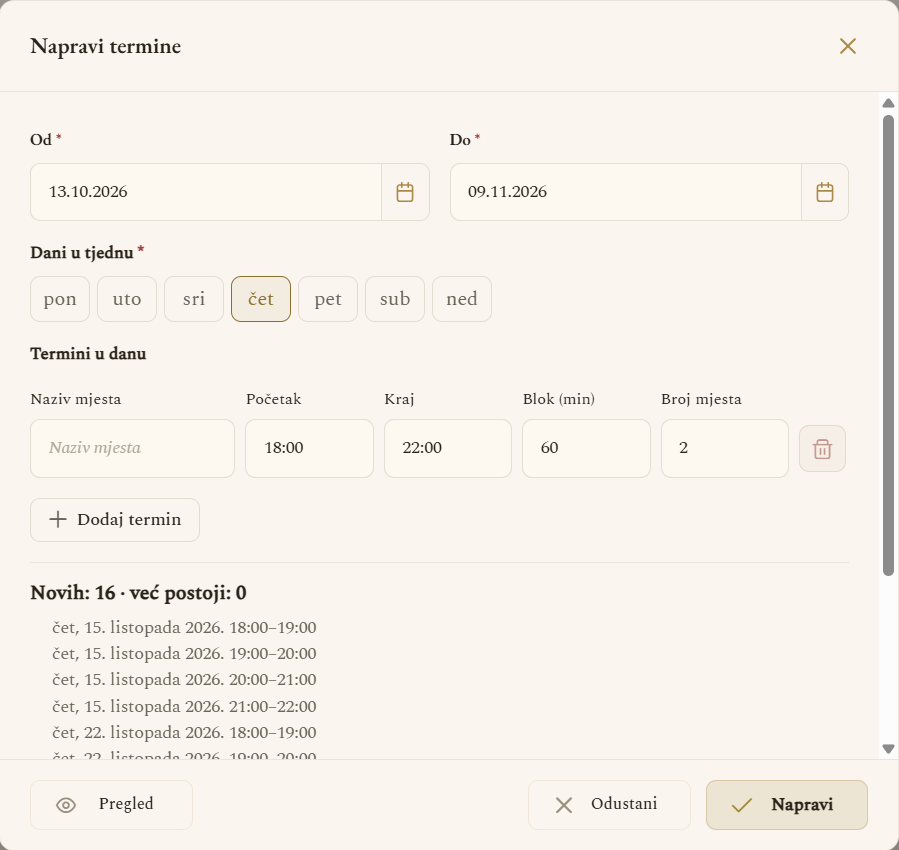Click the scrollbar up arrow

point(889,103)
